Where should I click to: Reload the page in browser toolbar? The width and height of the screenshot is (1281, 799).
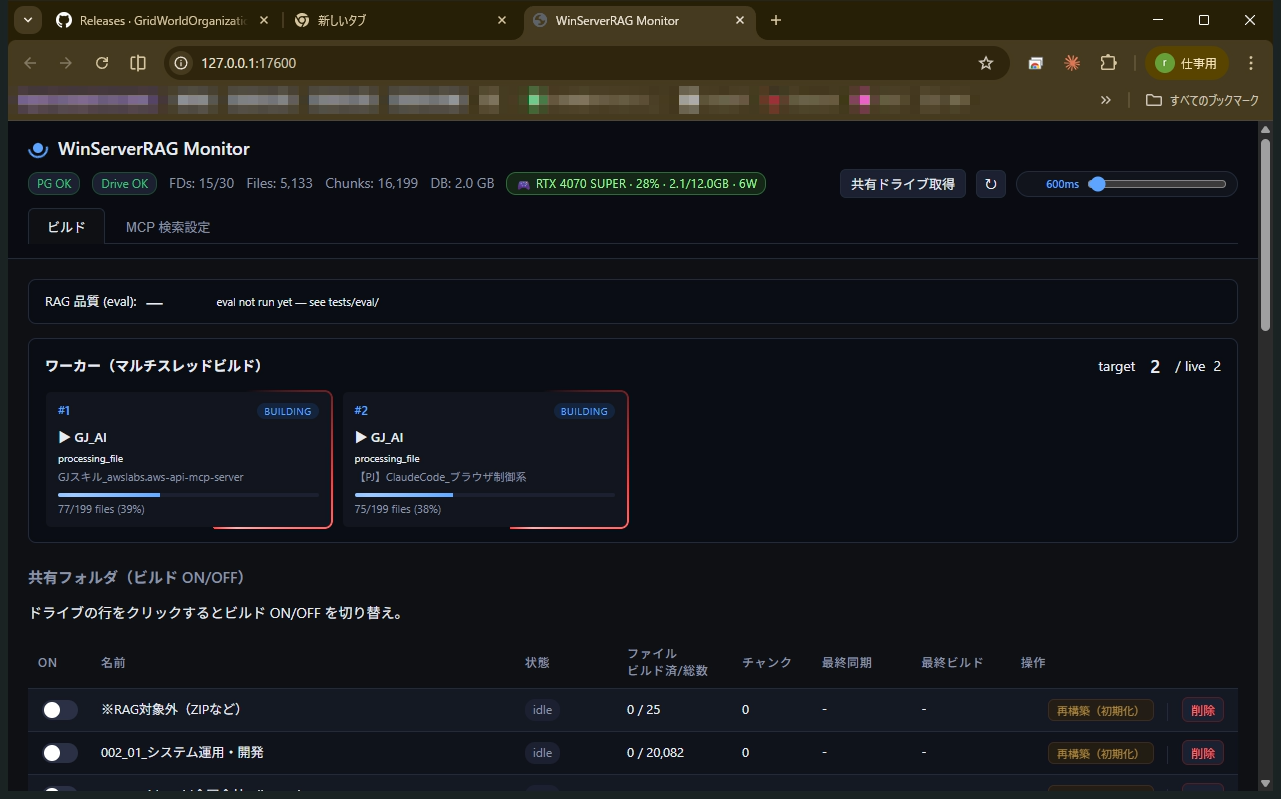(x=102, y=63)
